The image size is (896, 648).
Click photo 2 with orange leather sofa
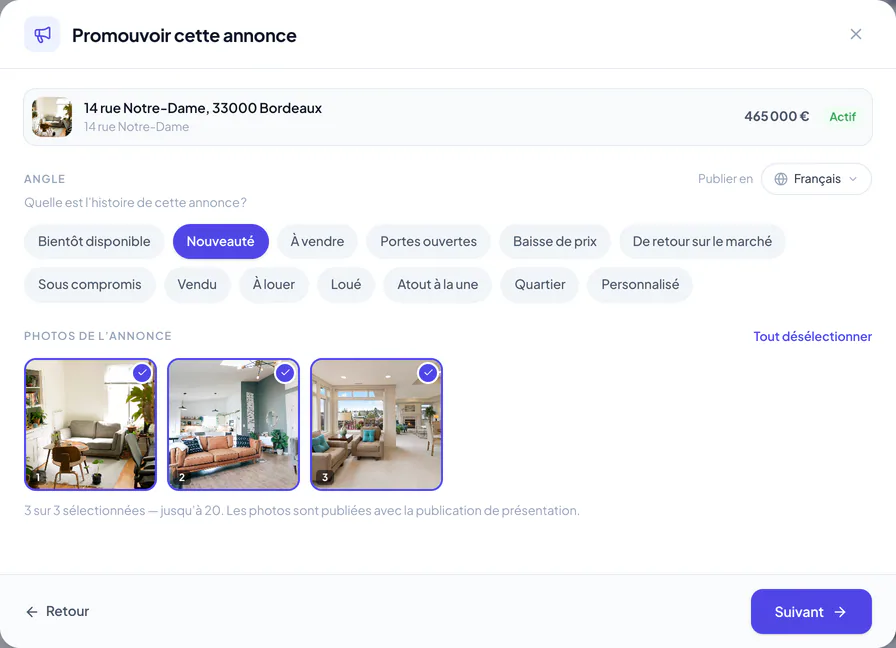pos(233,425)
